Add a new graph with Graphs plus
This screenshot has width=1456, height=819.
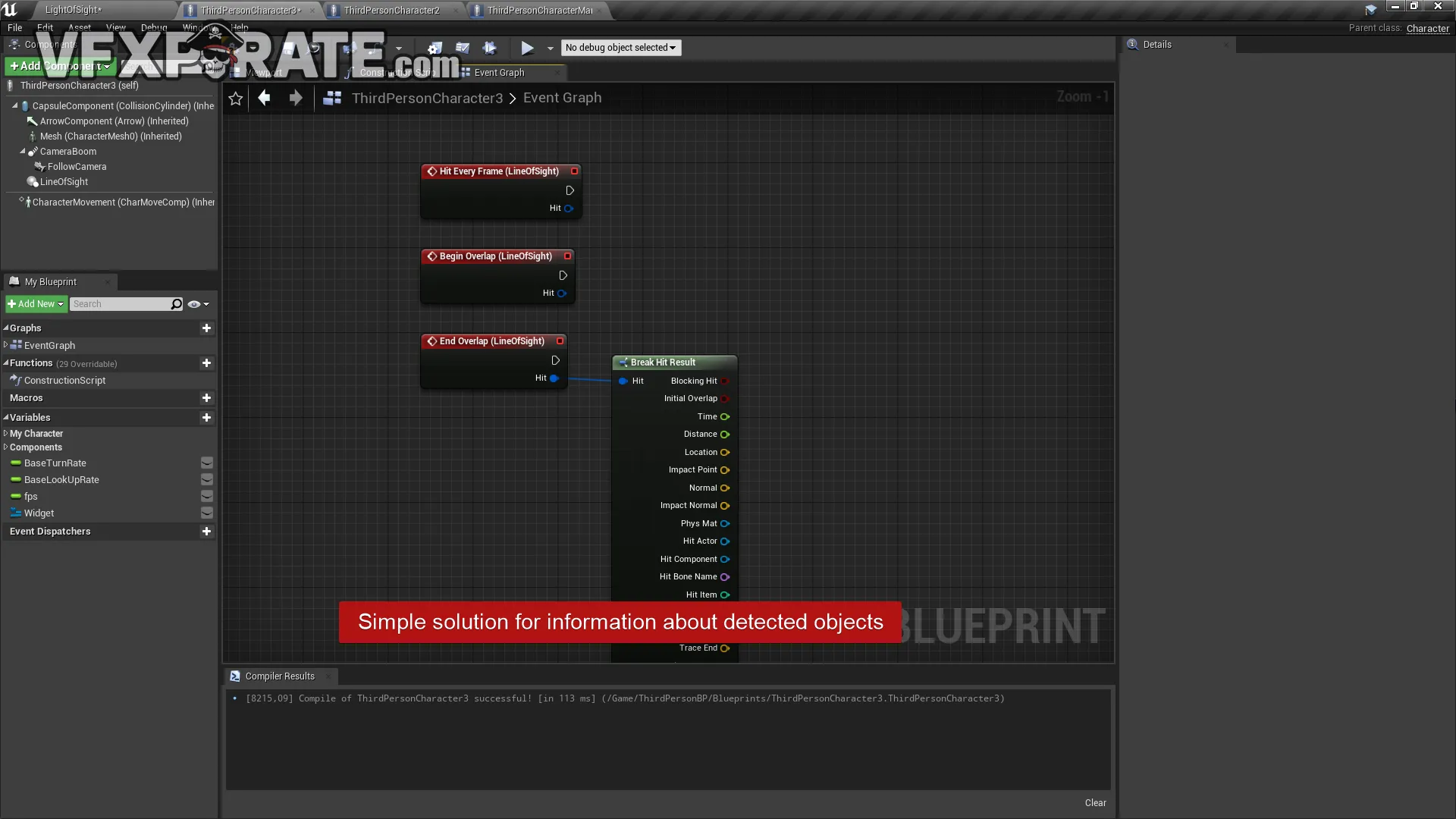click(x=206, y=328)
